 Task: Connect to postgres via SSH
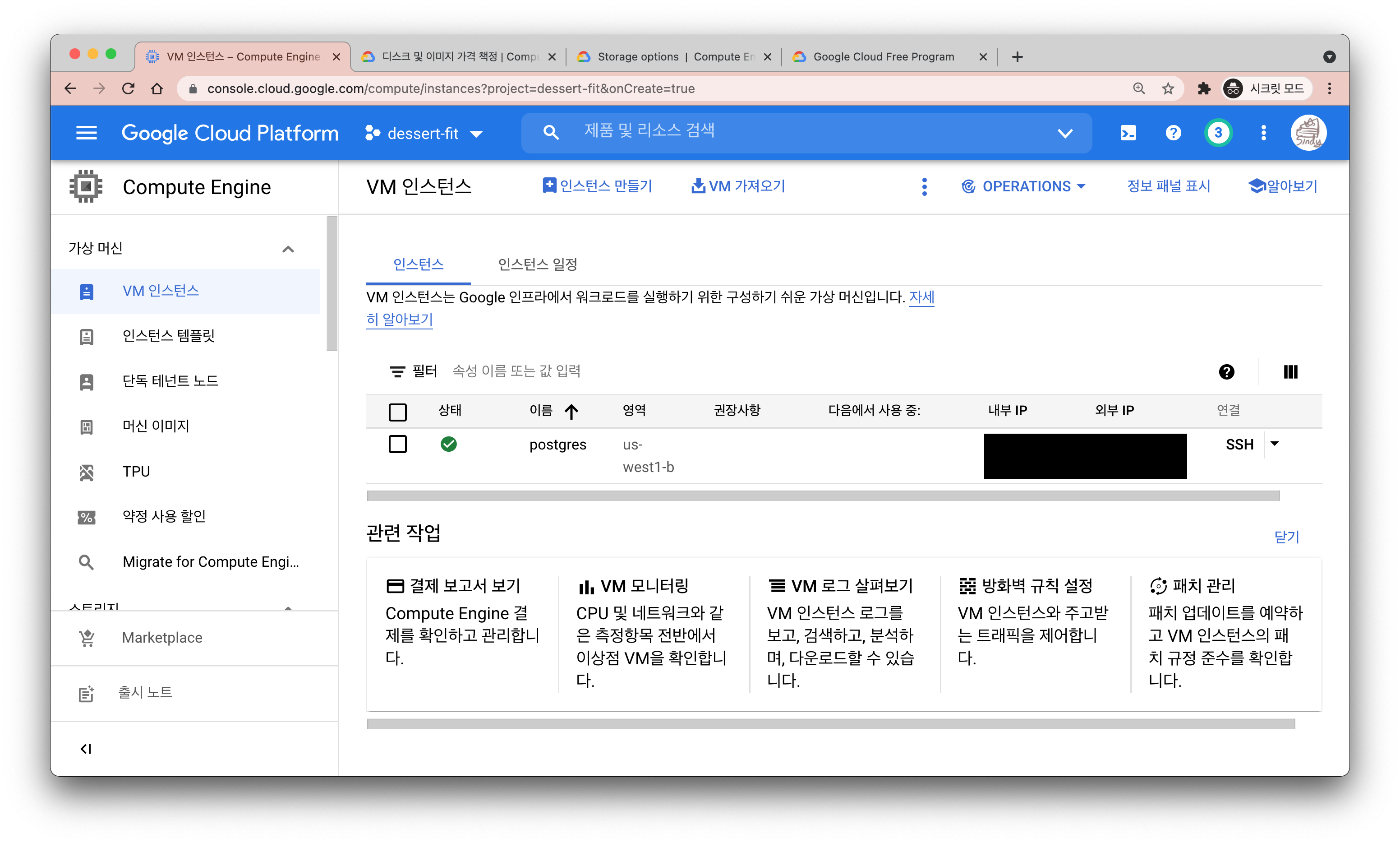click(x=1239, y=444)
